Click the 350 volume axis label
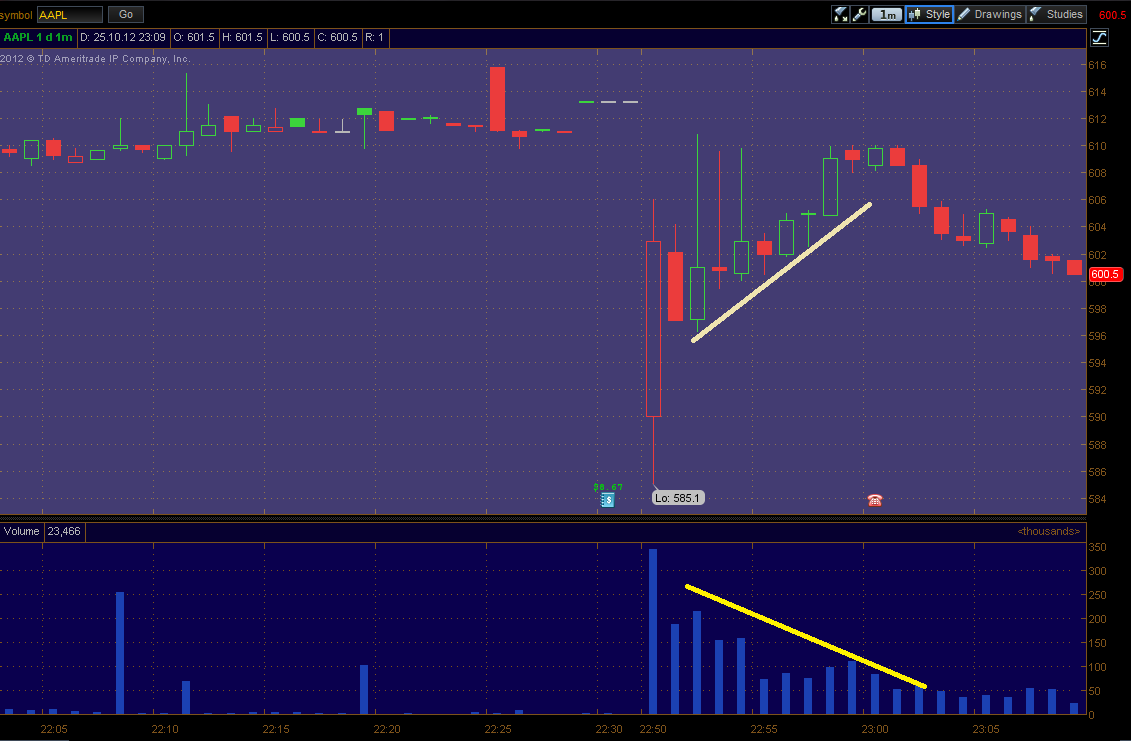Viewport: 1131px width, 741px height. (1096, 548)
